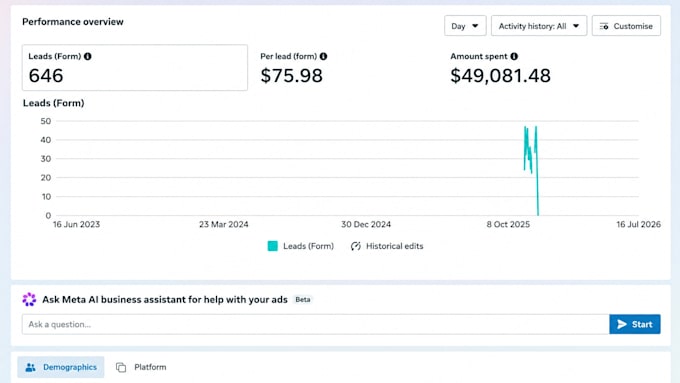
Task: Click the Meta AI sparkle logo icon
Action: click(x=29, y=299)
